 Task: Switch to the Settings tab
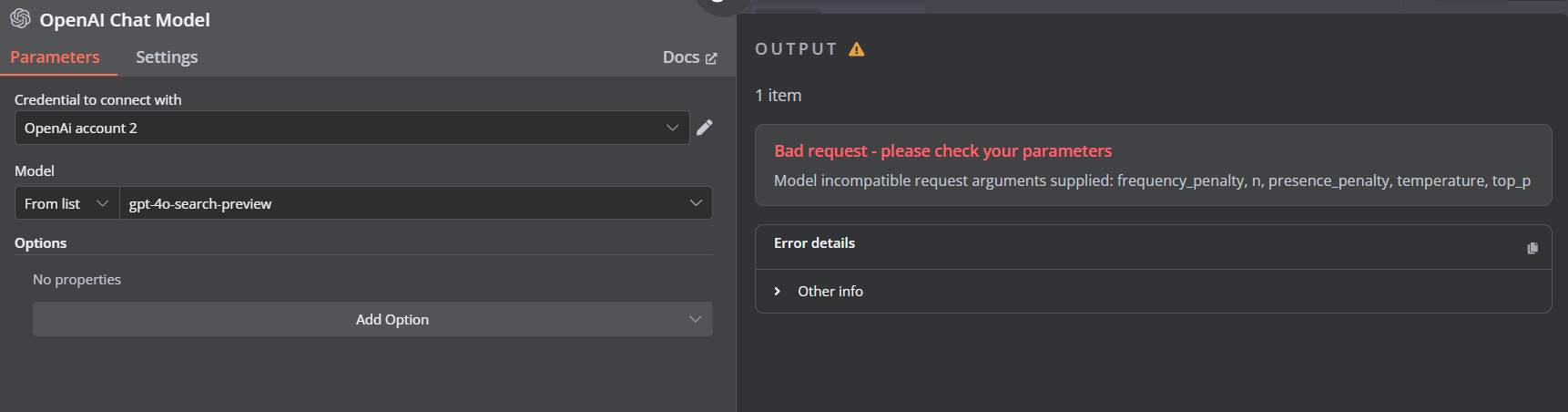coord(167,57)
